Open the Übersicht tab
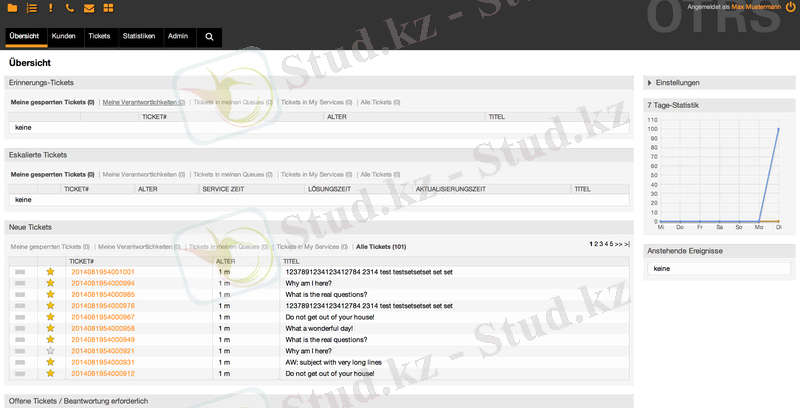 pyautogui.click(x=26, y=37)
